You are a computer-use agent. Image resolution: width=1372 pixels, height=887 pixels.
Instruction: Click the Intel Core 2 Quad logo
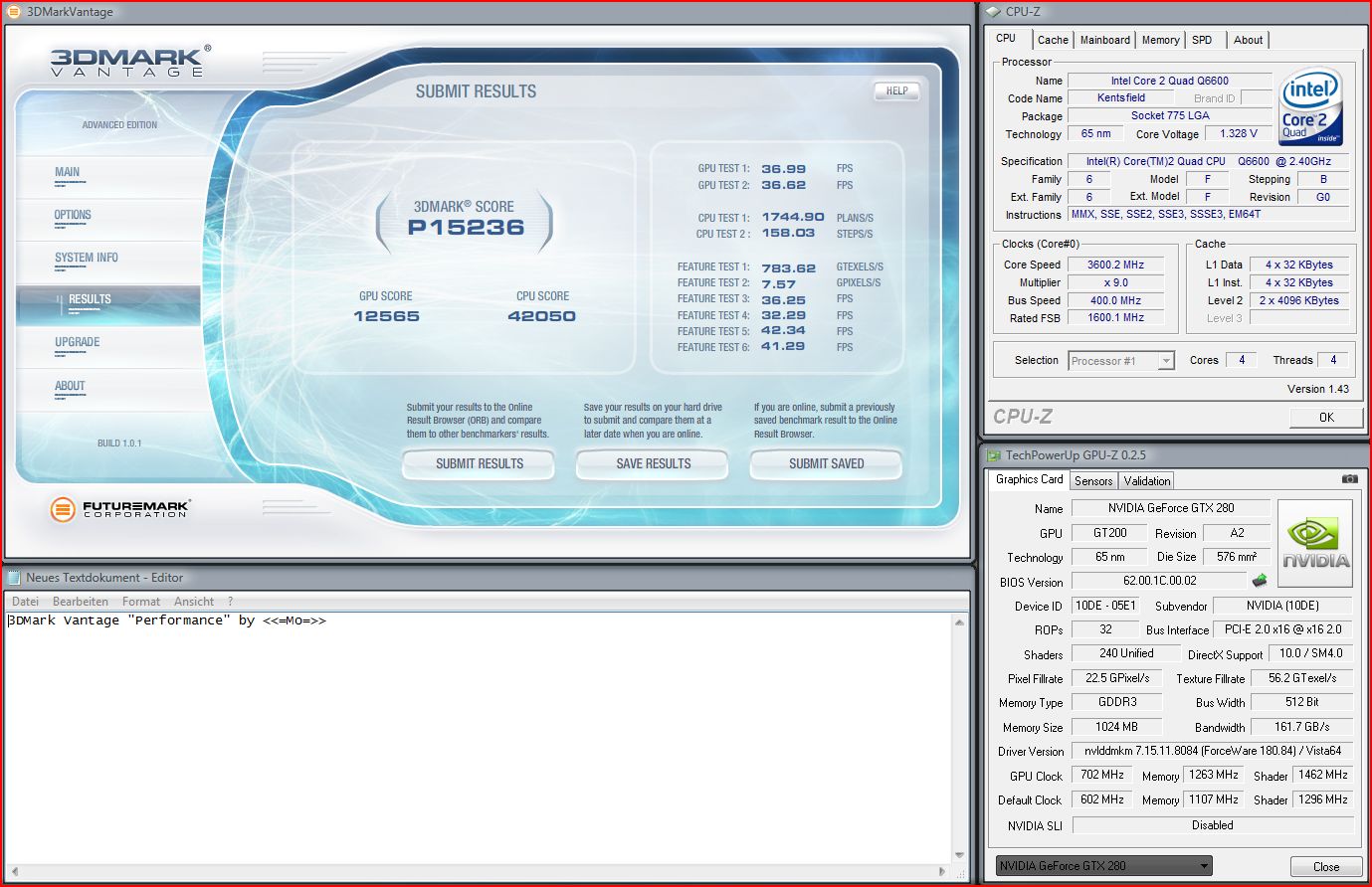1310,106
